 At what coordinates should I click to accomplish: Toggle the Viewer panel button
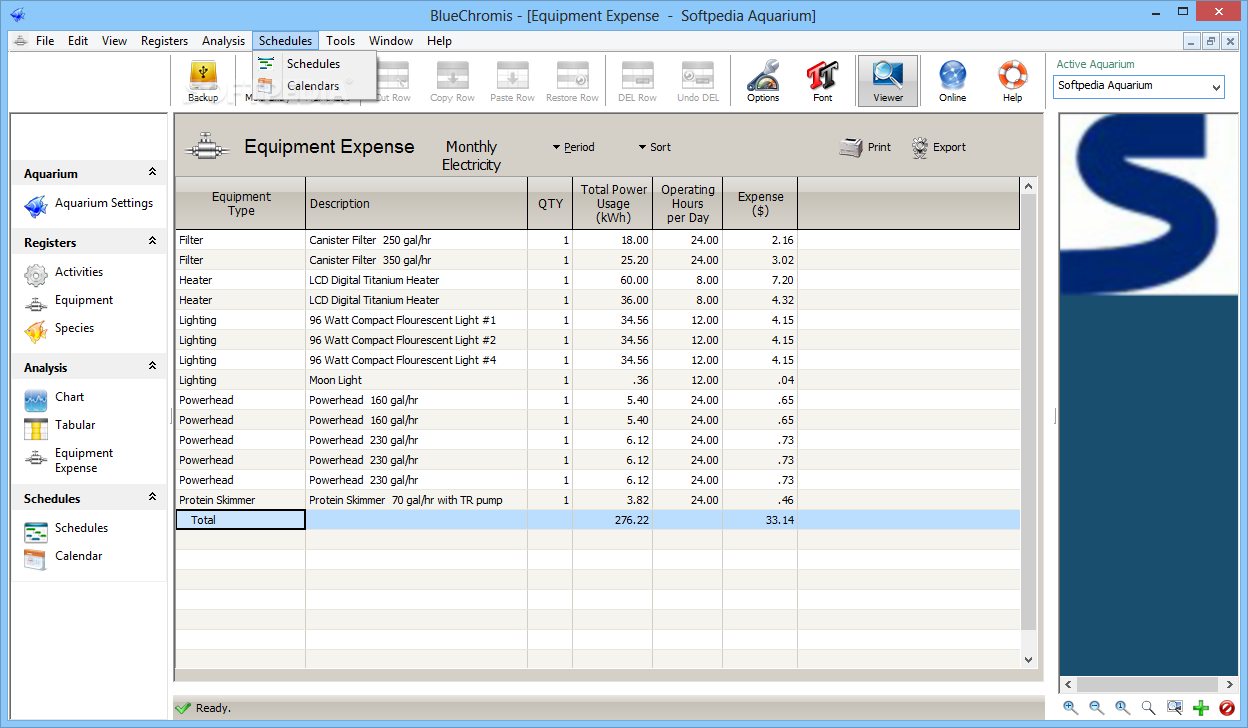click(x=887, y=81)
